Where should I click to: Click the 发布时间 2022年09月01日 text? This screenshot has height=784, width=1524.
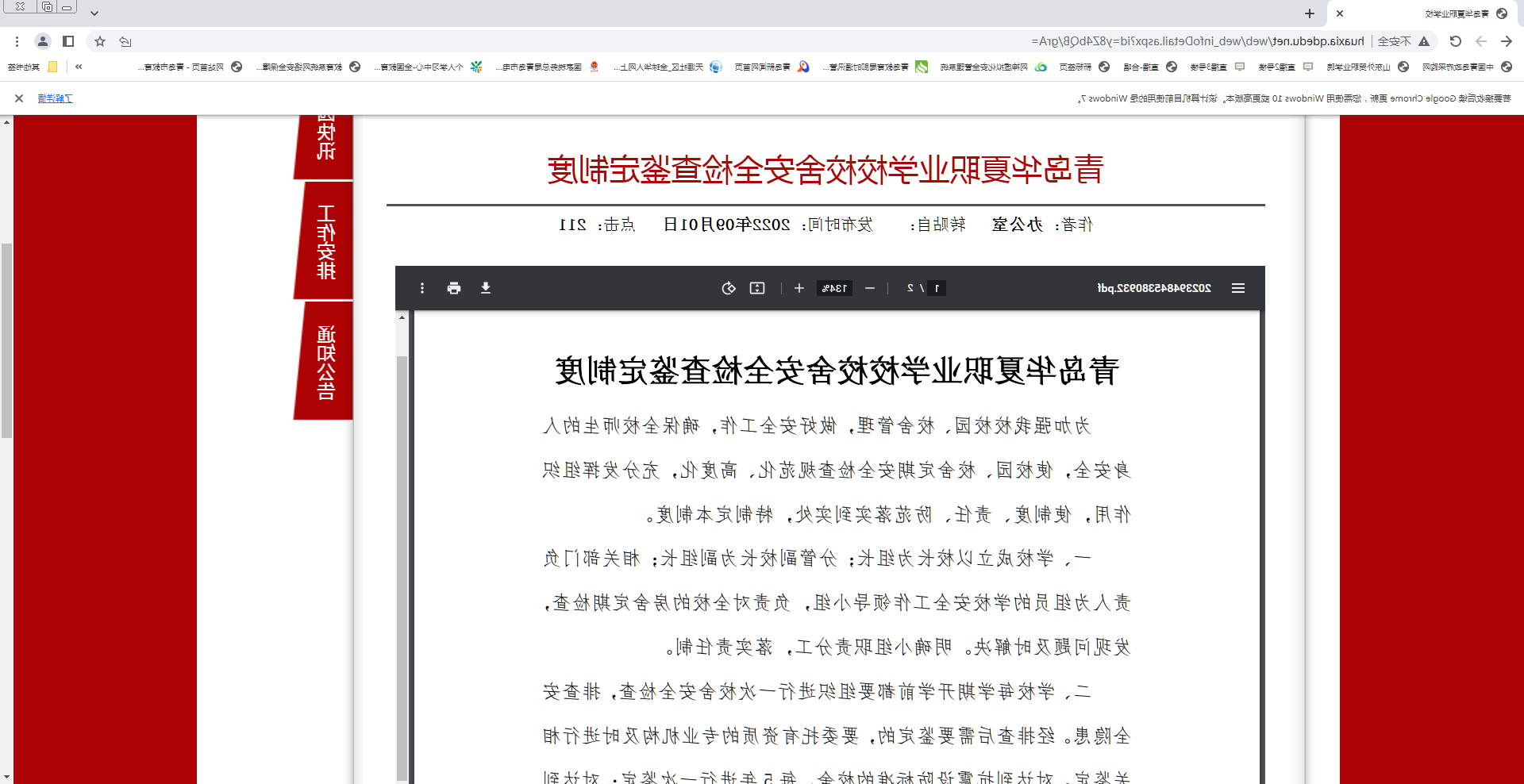pyautogui.click(x=768, y=225)
